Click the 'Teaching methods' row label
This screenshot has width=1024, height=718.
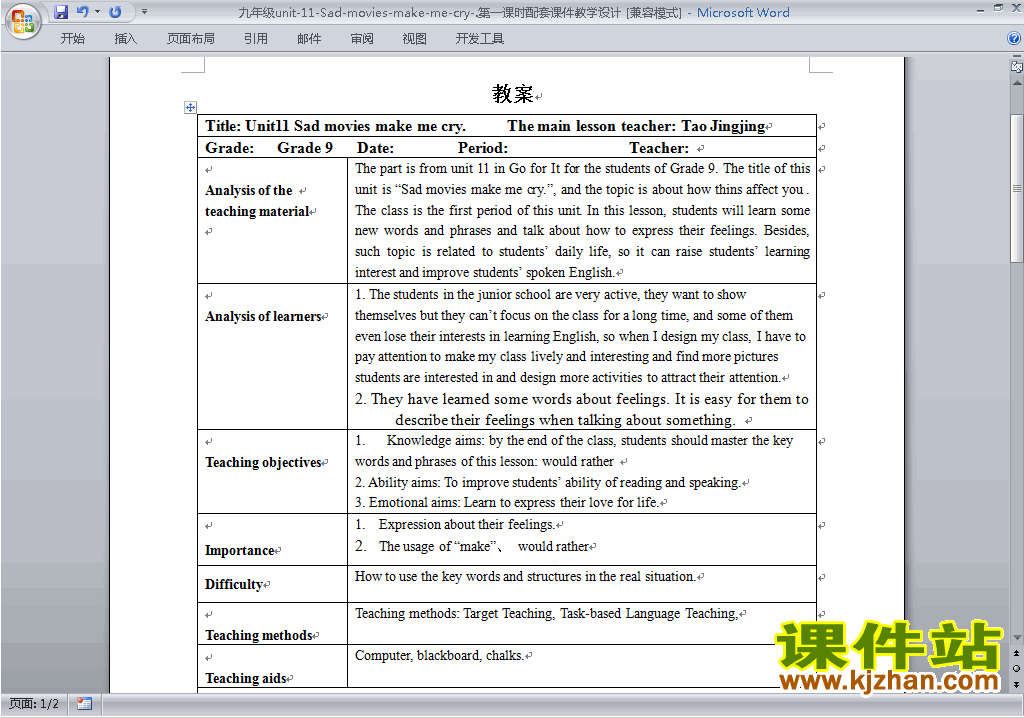tap(259, 635)
